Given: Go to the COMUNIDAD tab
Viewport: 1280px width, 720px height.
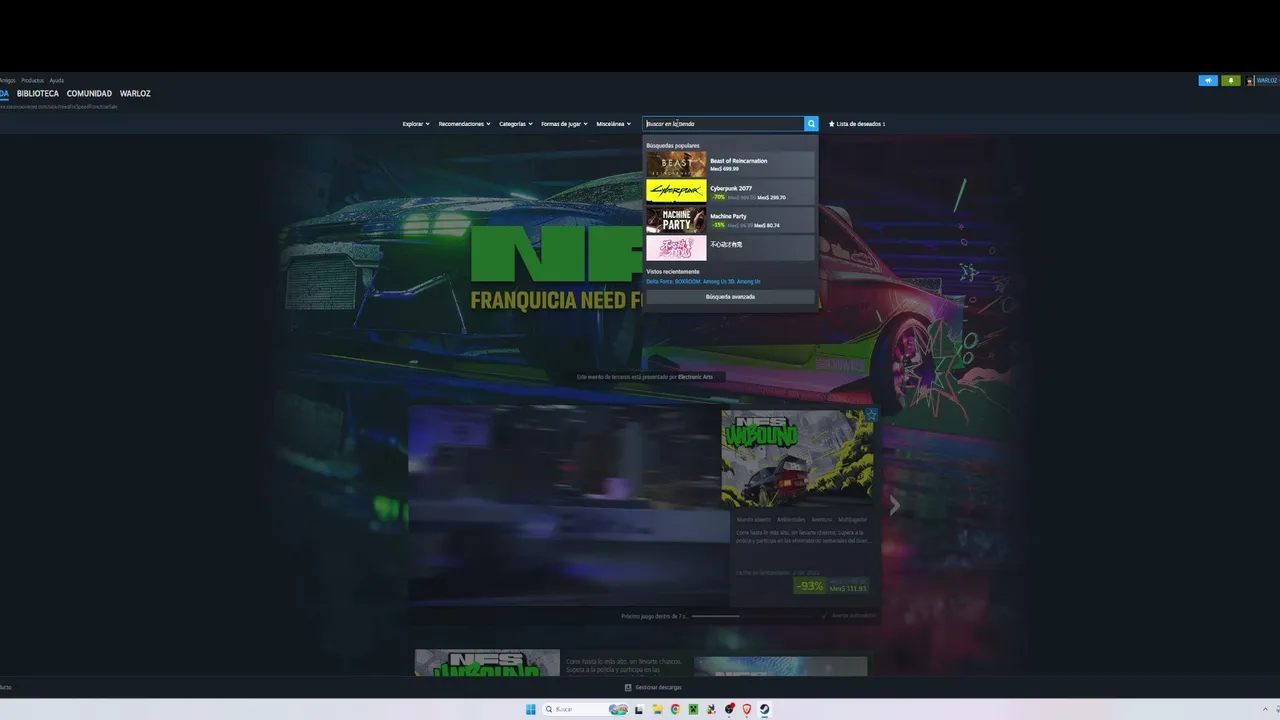Looking at the screenshot, I should (89, 94).
